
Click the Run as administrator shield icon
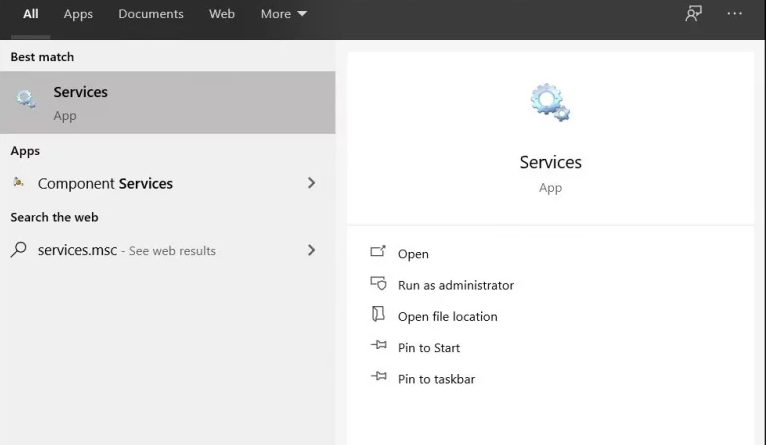coord(378,284)
